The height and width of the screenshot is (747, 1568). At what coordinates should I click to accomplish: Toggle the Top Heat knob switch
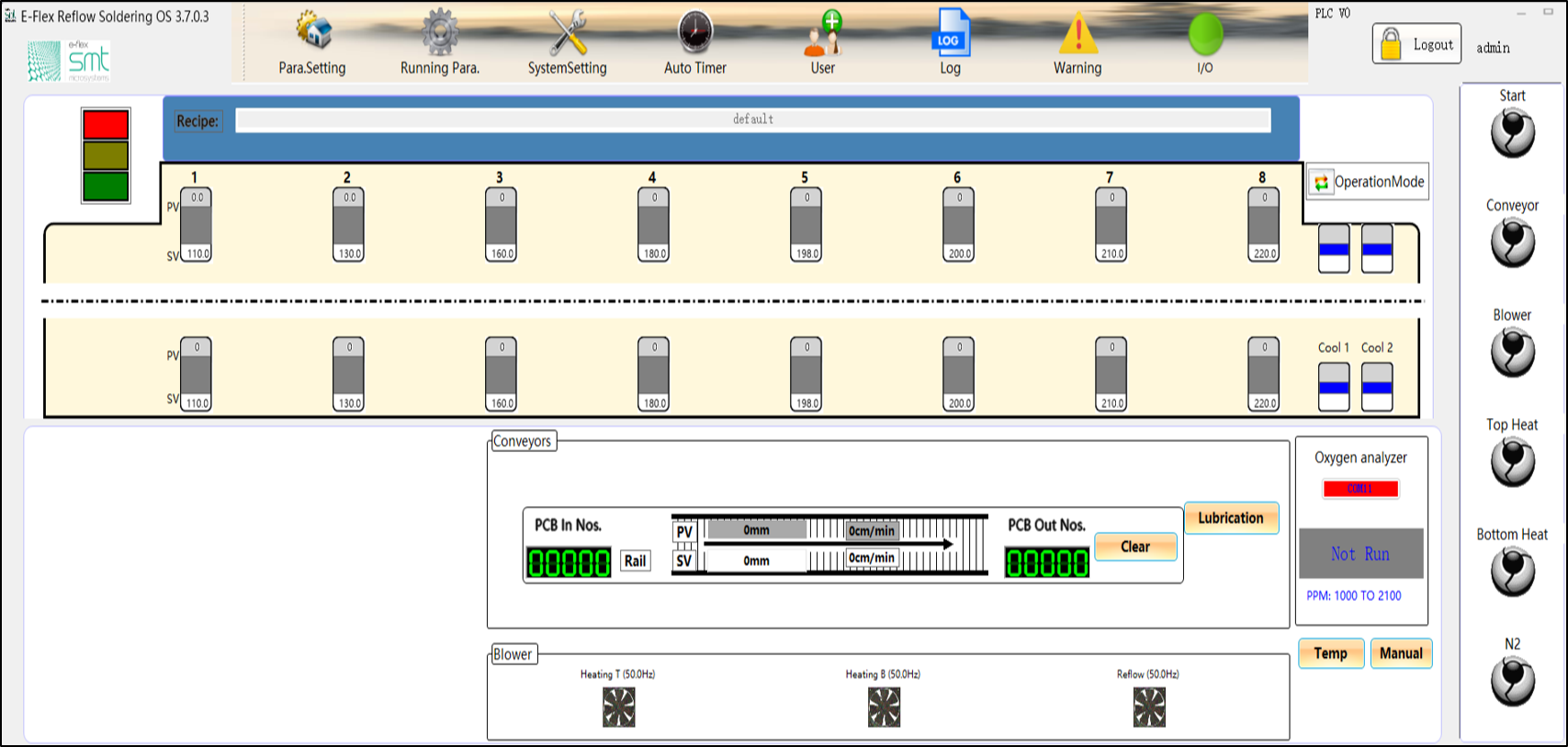tap(1512, 461)
